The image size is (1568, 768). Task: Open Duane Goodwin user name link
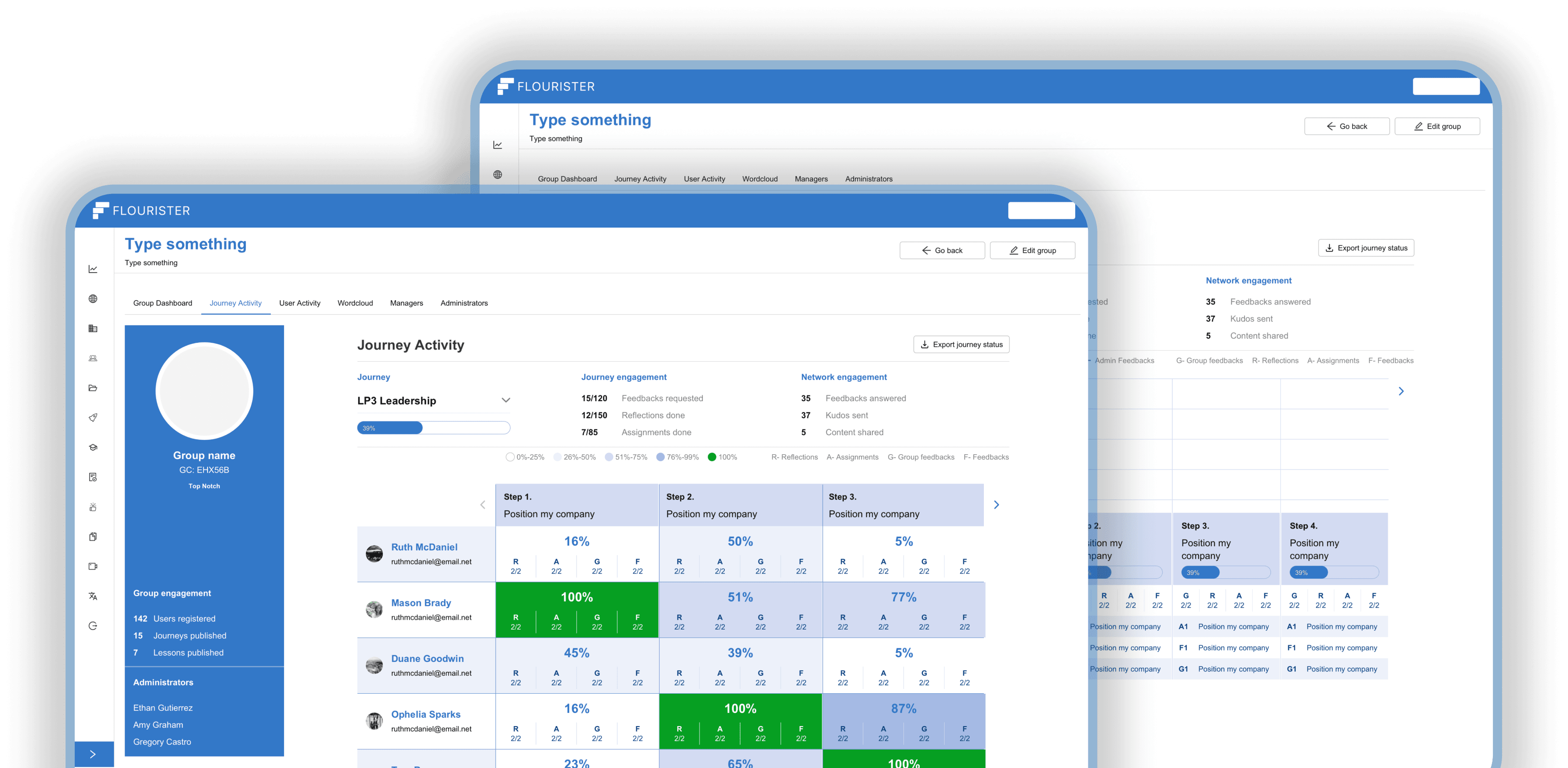click(x=427, y=658)
